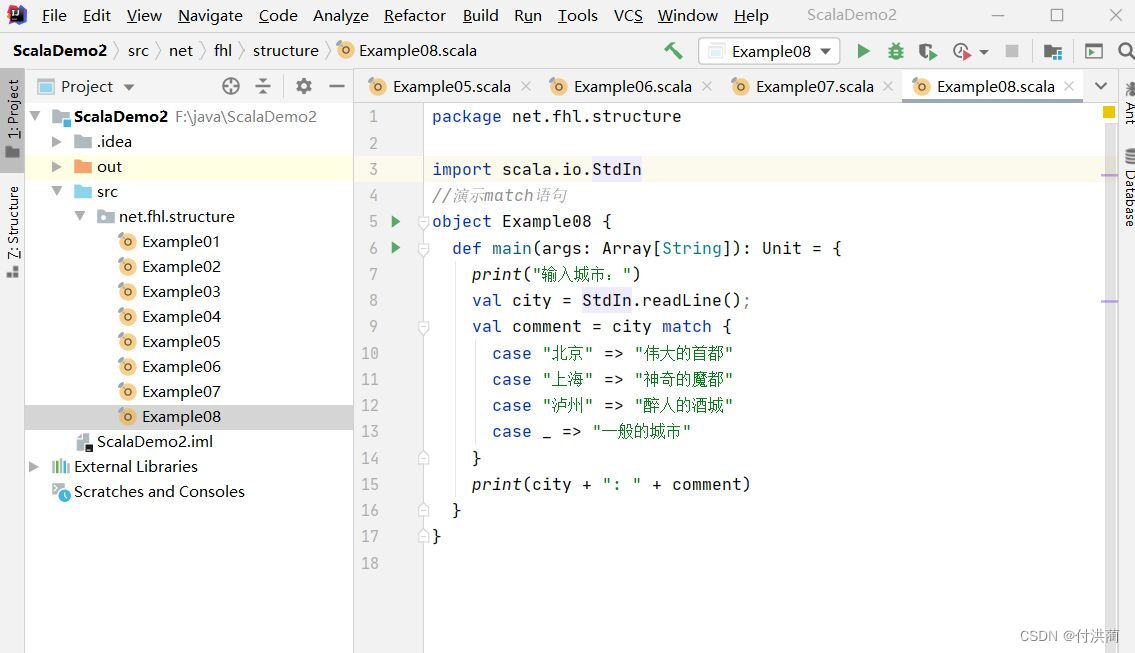Close the Example07.scala tab
Viewport: 1135px width, 653px height.
[x=888, y=86]
